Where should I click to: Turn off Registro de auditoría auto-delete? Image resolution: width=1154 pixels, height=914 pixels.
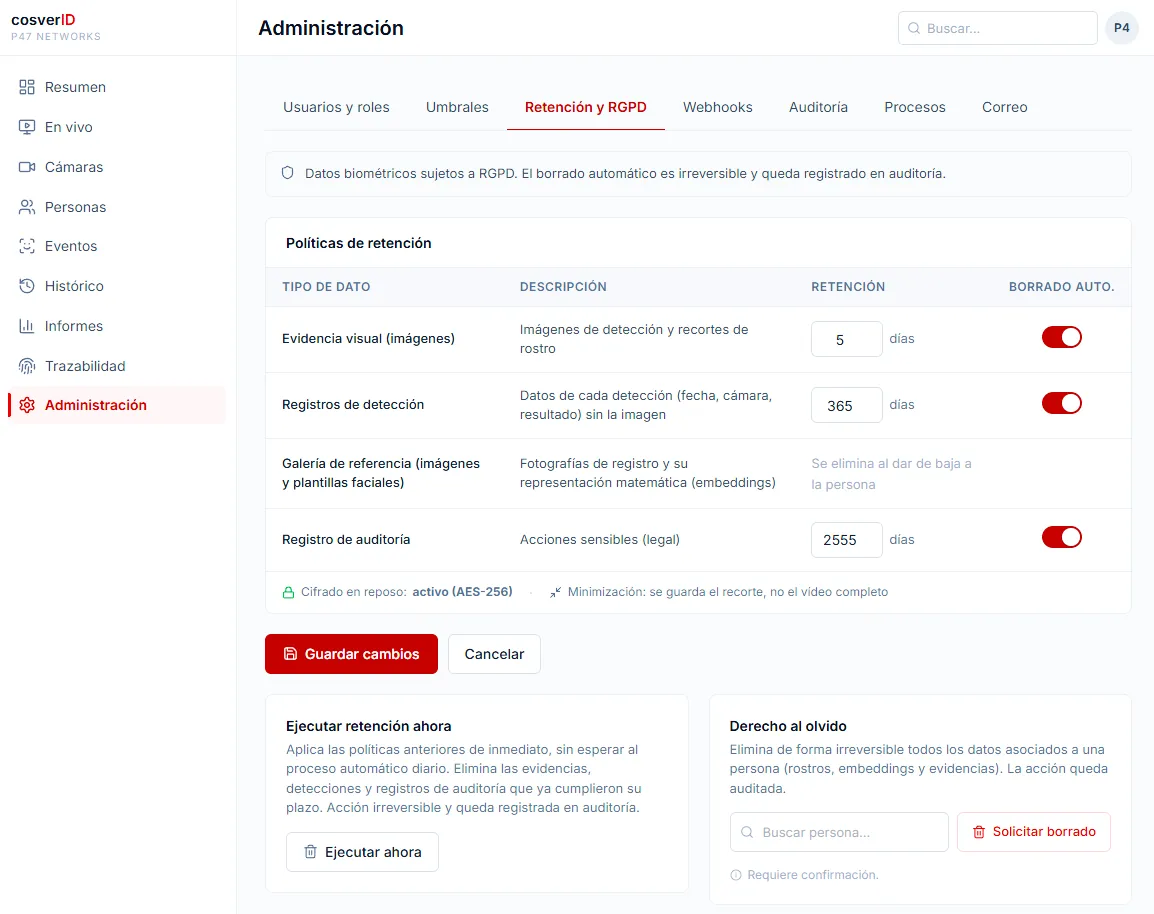pos(1061,537)
